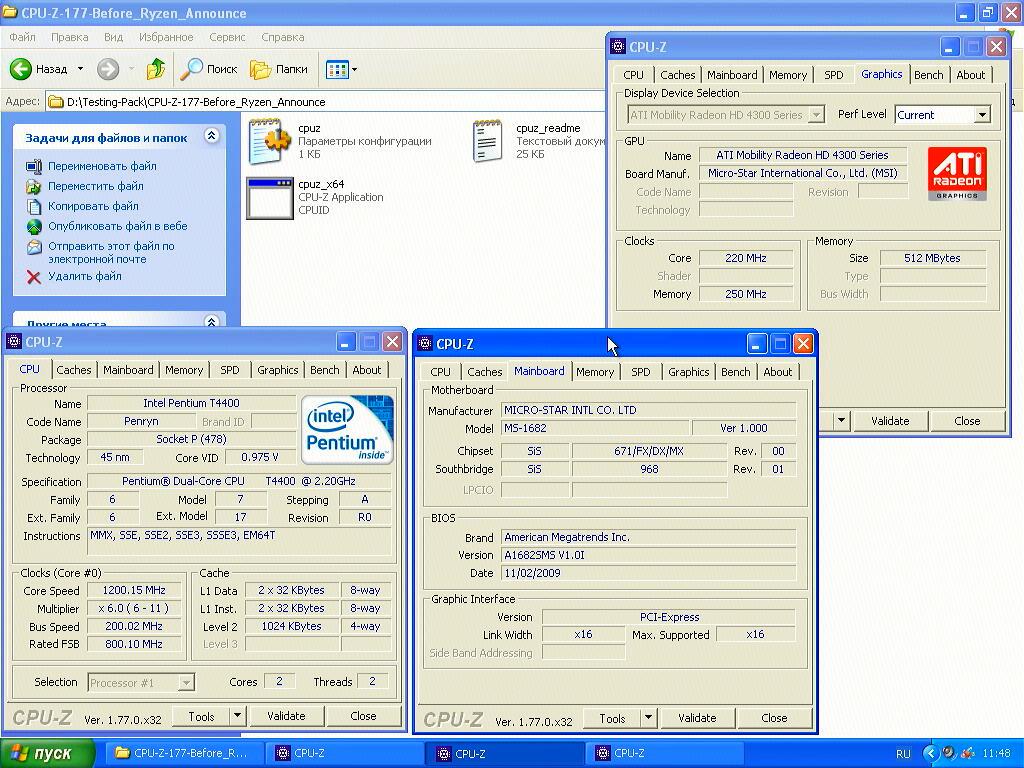
Task: Click the Back arrow icon in Explorer toolbar
Action: pyautogui.click(x=21, y=69)
